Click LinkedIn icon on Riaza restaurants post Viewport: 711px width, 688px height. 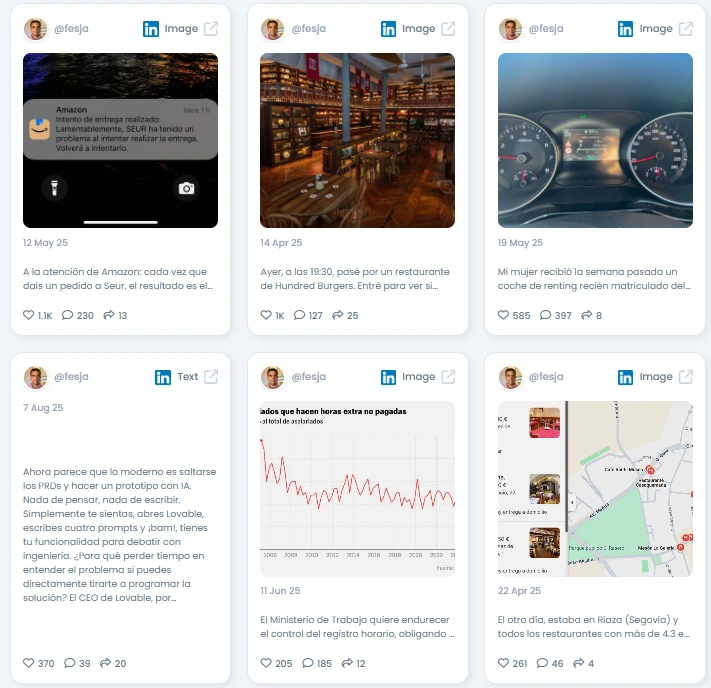pos(625,377)
